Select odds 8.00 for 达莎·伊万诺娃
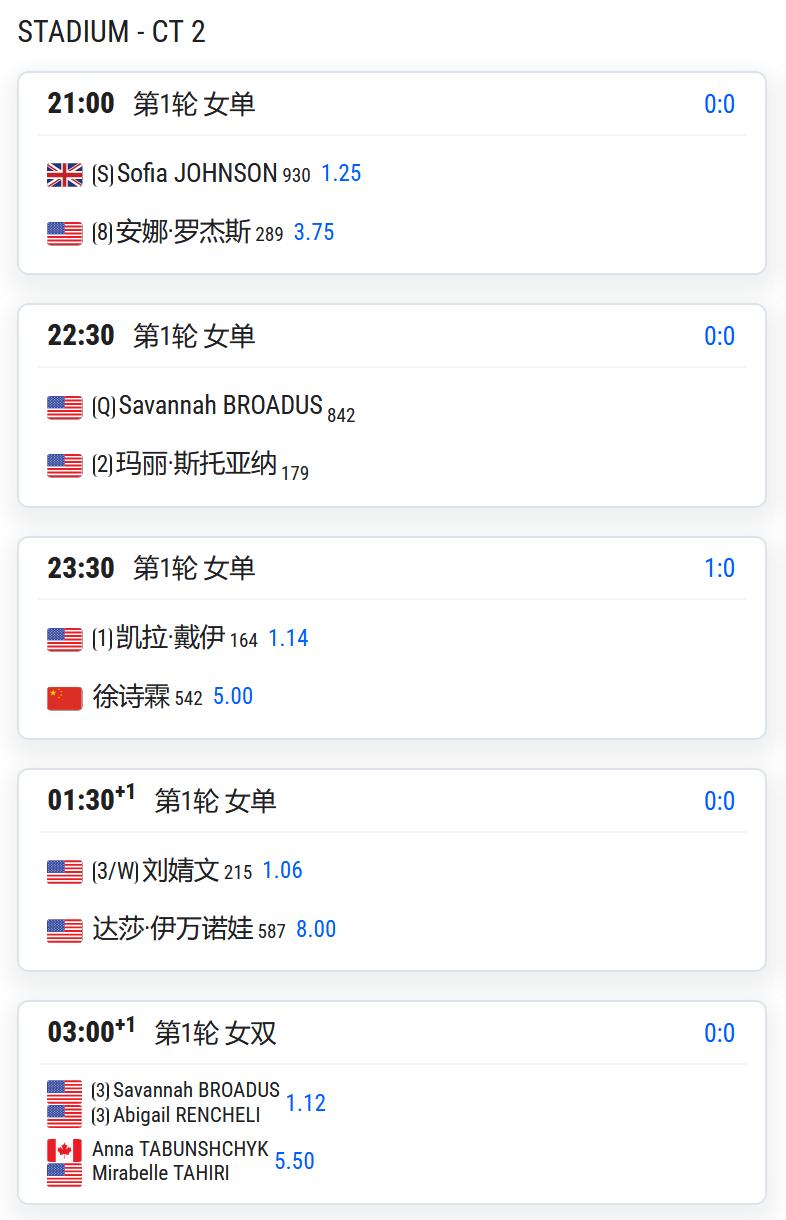The width and height of the screenshot is (786, 1220). [316, 929]
